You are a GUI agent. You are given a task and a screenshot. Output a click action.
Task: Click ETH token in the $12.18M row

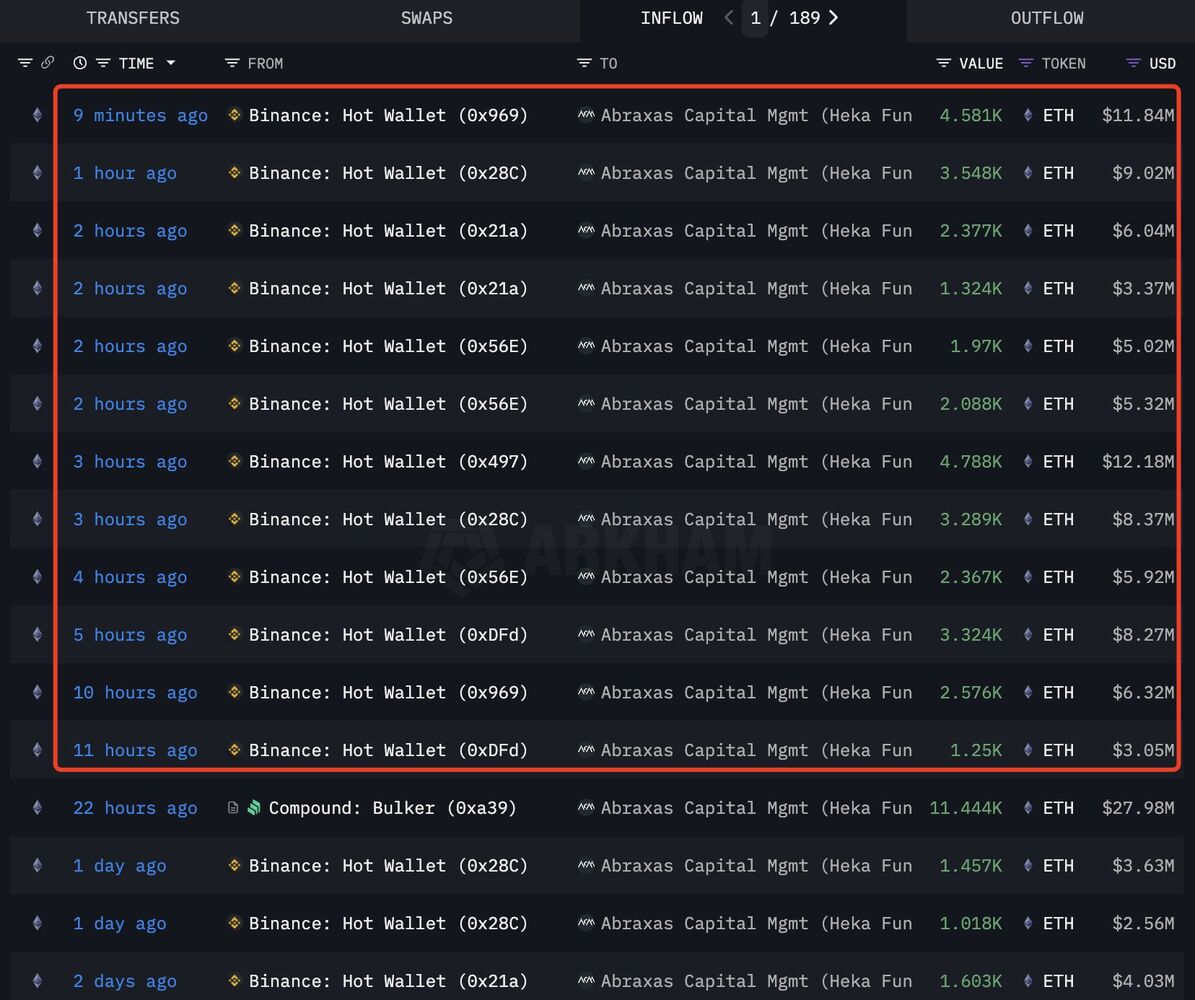(1058, 462)
